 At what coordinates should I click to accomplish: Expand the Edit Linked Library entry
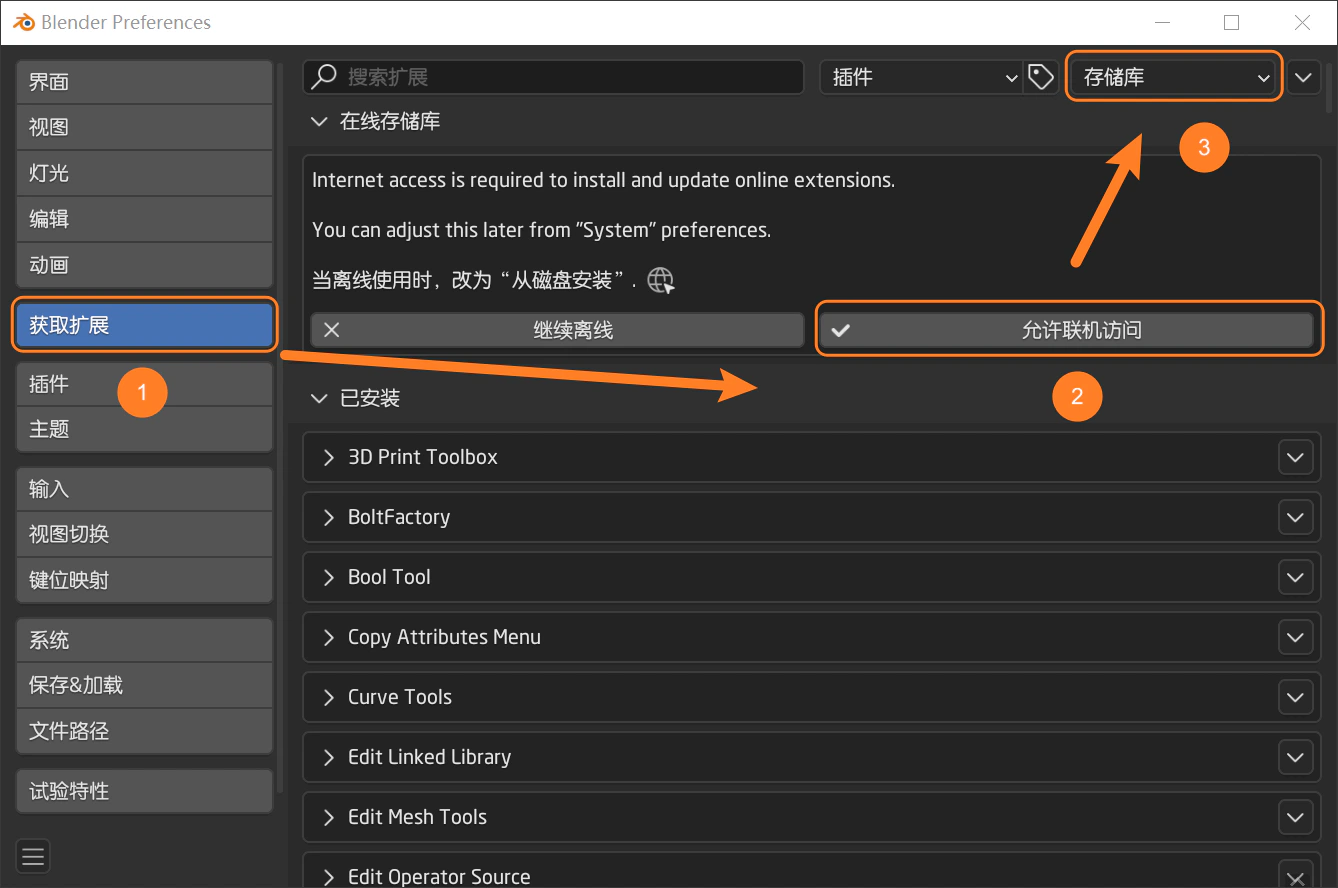[328, 757]
